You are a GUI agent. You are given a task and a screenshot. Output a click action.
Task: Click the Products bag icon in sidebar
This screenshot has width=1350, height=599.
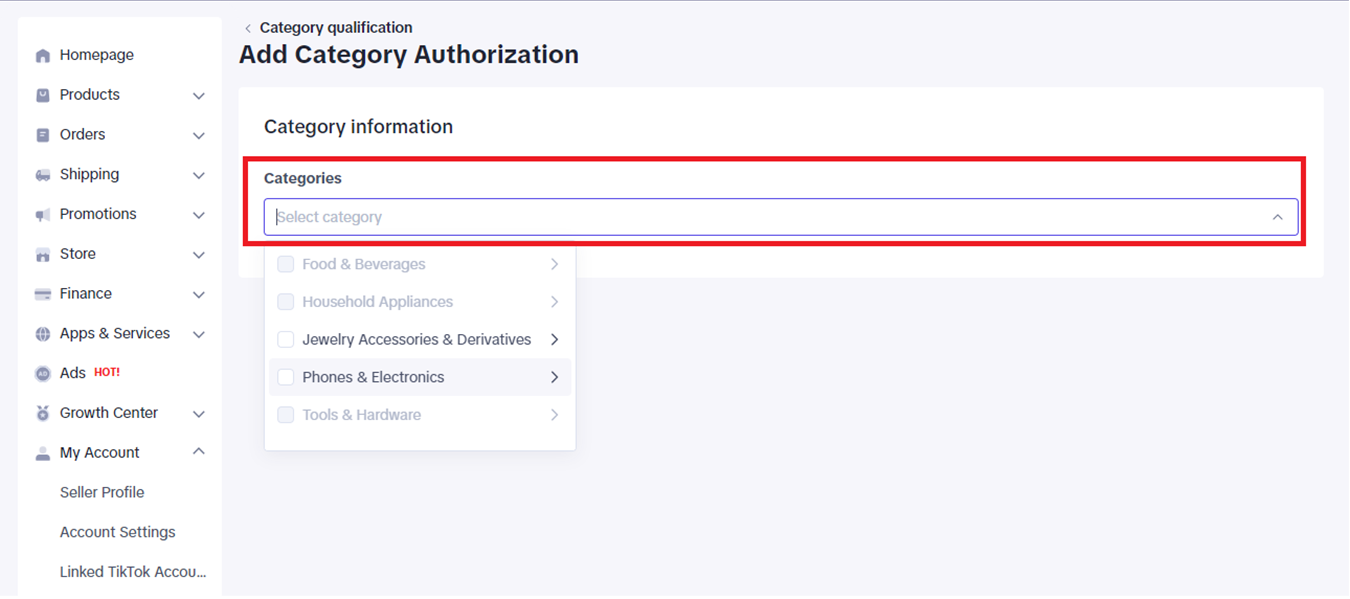[43, 95]
